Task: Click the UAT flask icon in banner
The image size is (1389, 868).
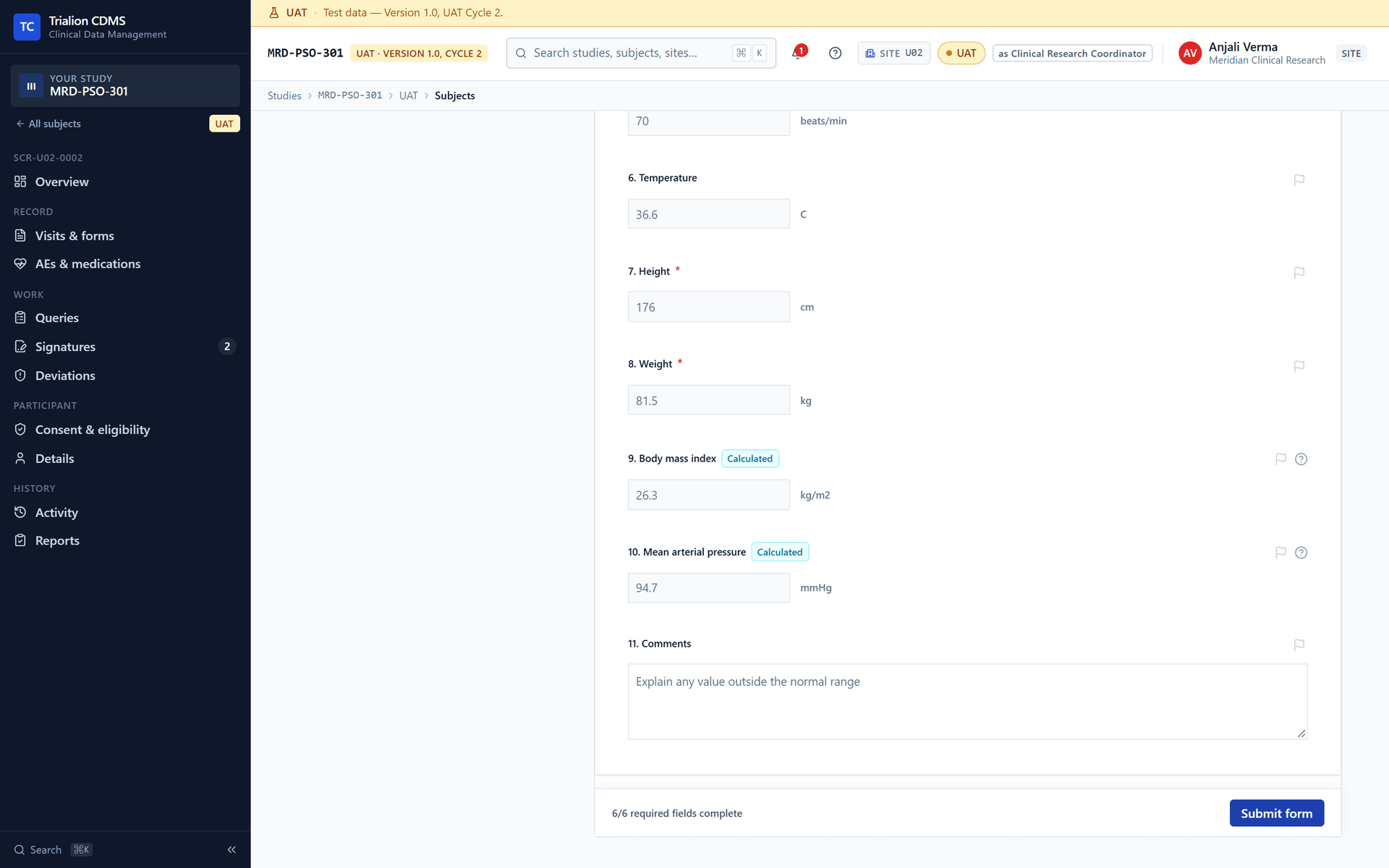Action: (274, 12)
